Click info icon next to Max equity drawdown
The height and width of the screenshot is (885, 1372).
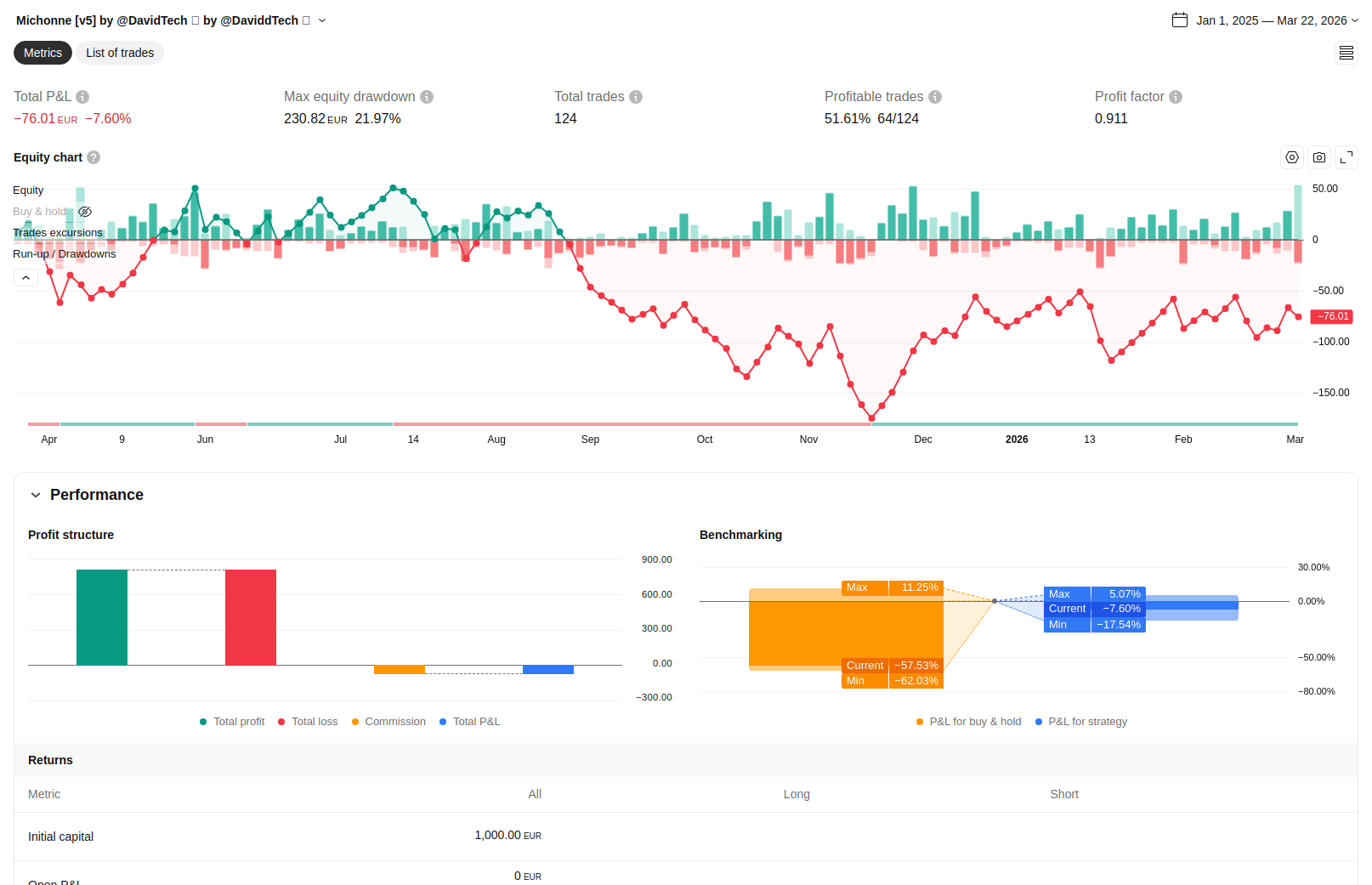pos(427,97)
